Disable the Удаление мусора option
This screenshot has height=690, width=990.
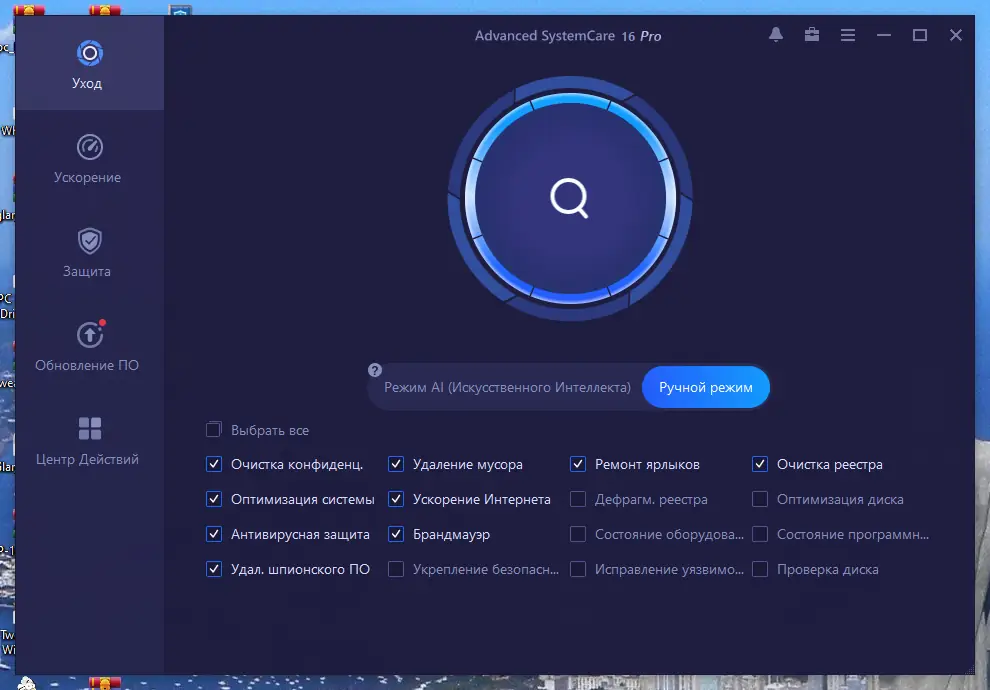pos(396,464)
